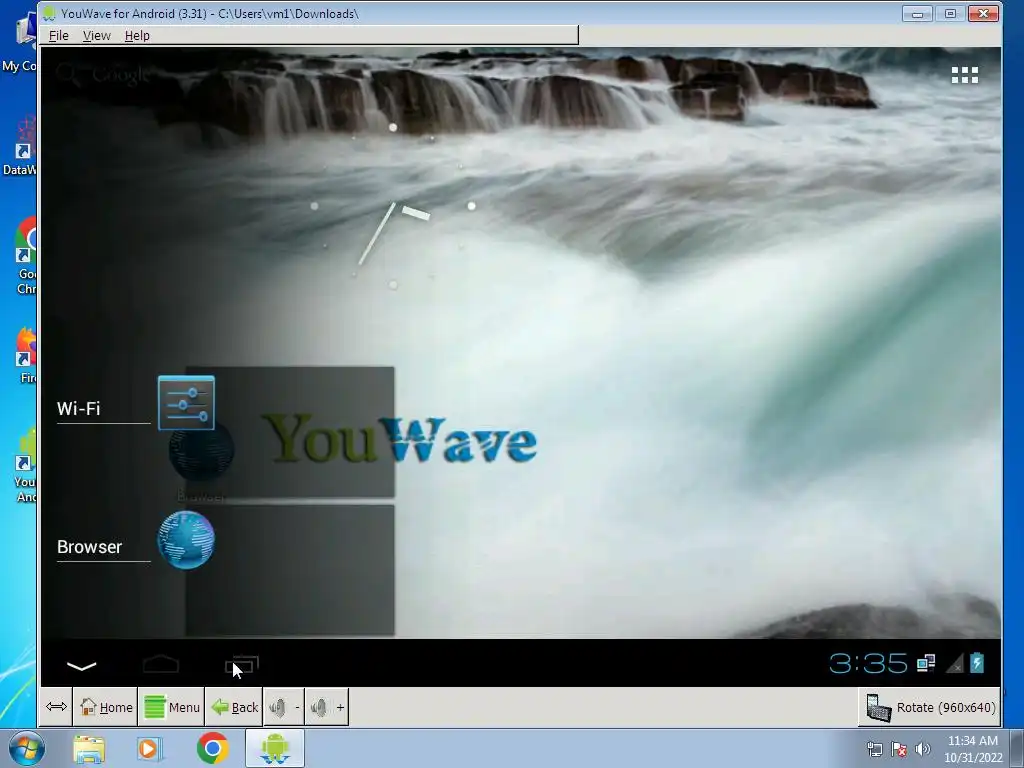The height and width of the screenshot is (768, 1024).
Task: Click the mobile signal status icon
Action: click(x=955, y=664)
